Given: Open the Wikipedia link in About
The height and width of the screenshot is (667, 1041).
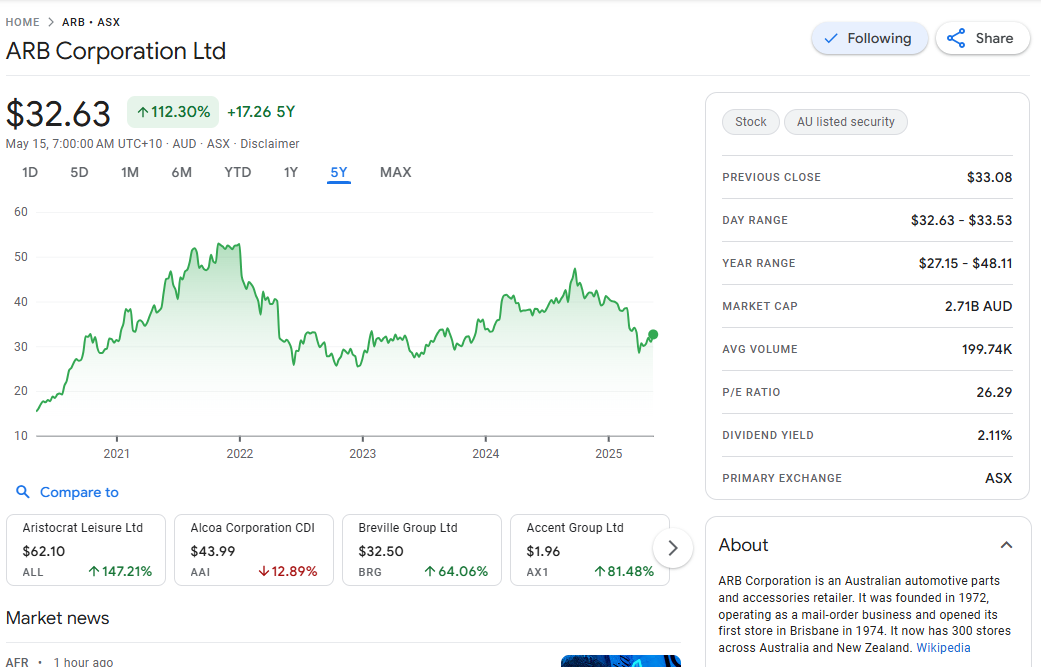Looking at the screenshot, I should (943, 648).
